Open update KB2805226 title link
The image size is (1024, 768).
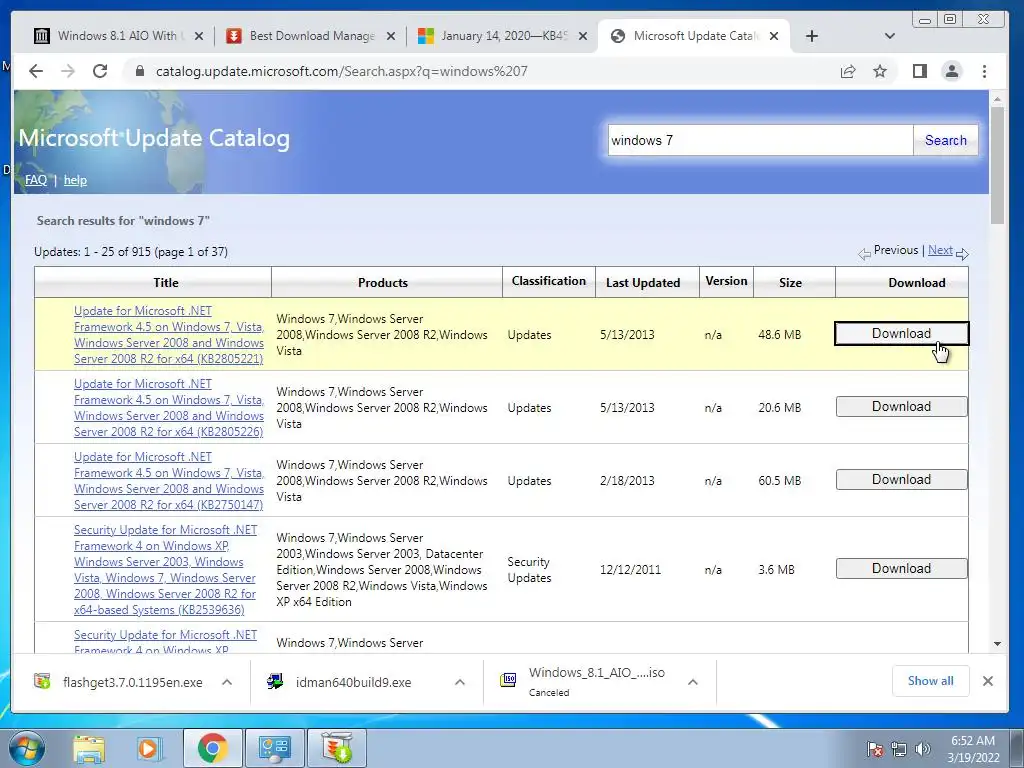(169, 408)
